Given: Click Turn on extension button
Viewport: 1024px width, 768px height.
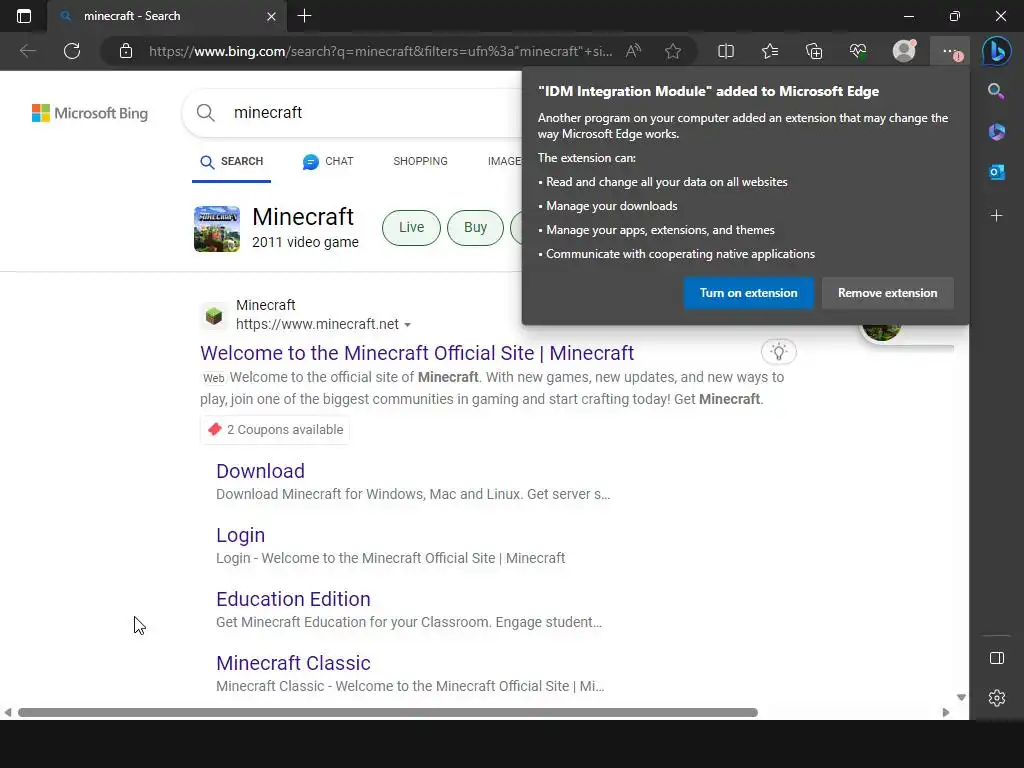Looking at the screenshot, I should 748,293.
